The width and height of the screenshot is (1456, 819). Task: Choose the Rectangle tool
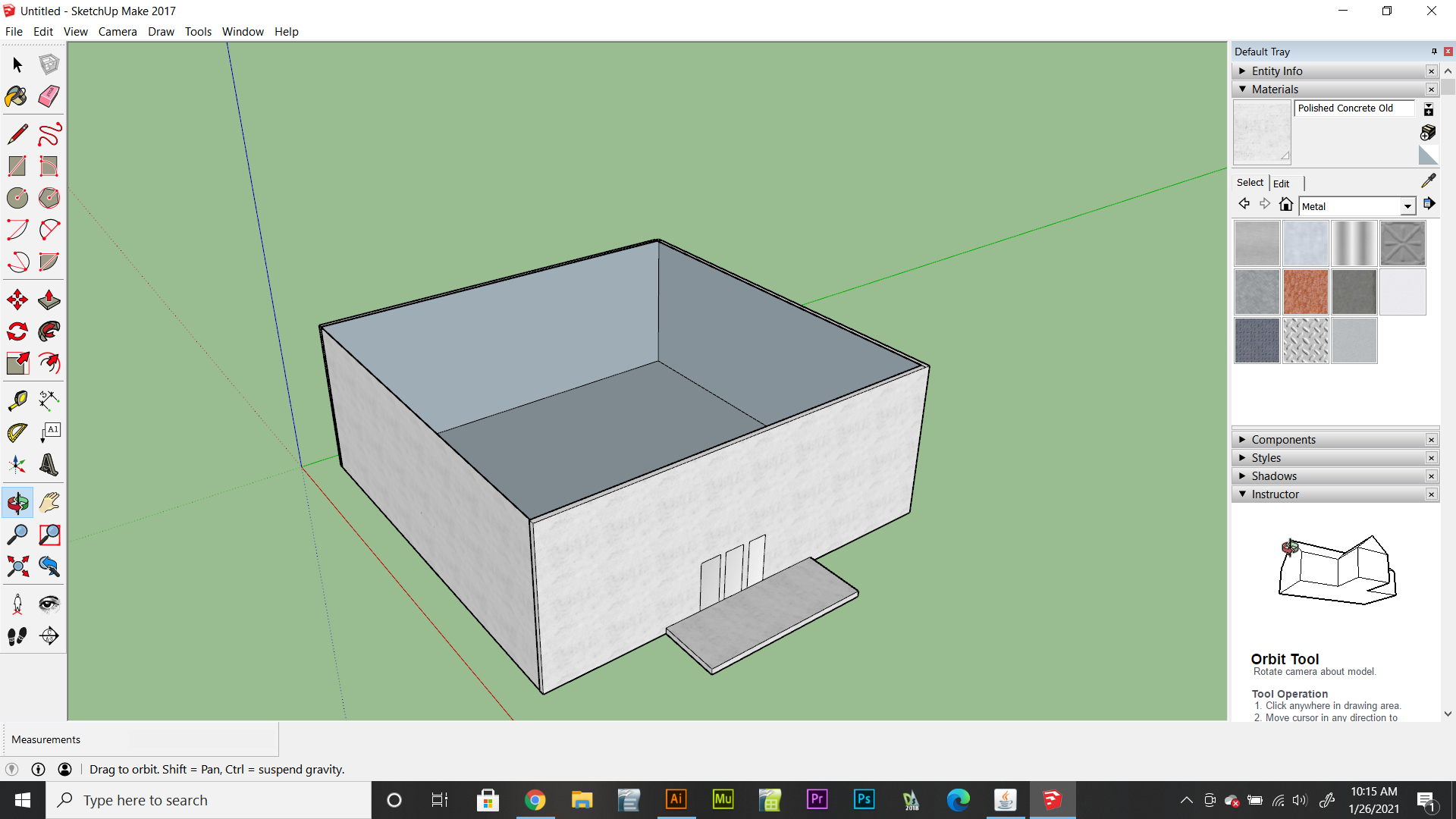[17, 166]
